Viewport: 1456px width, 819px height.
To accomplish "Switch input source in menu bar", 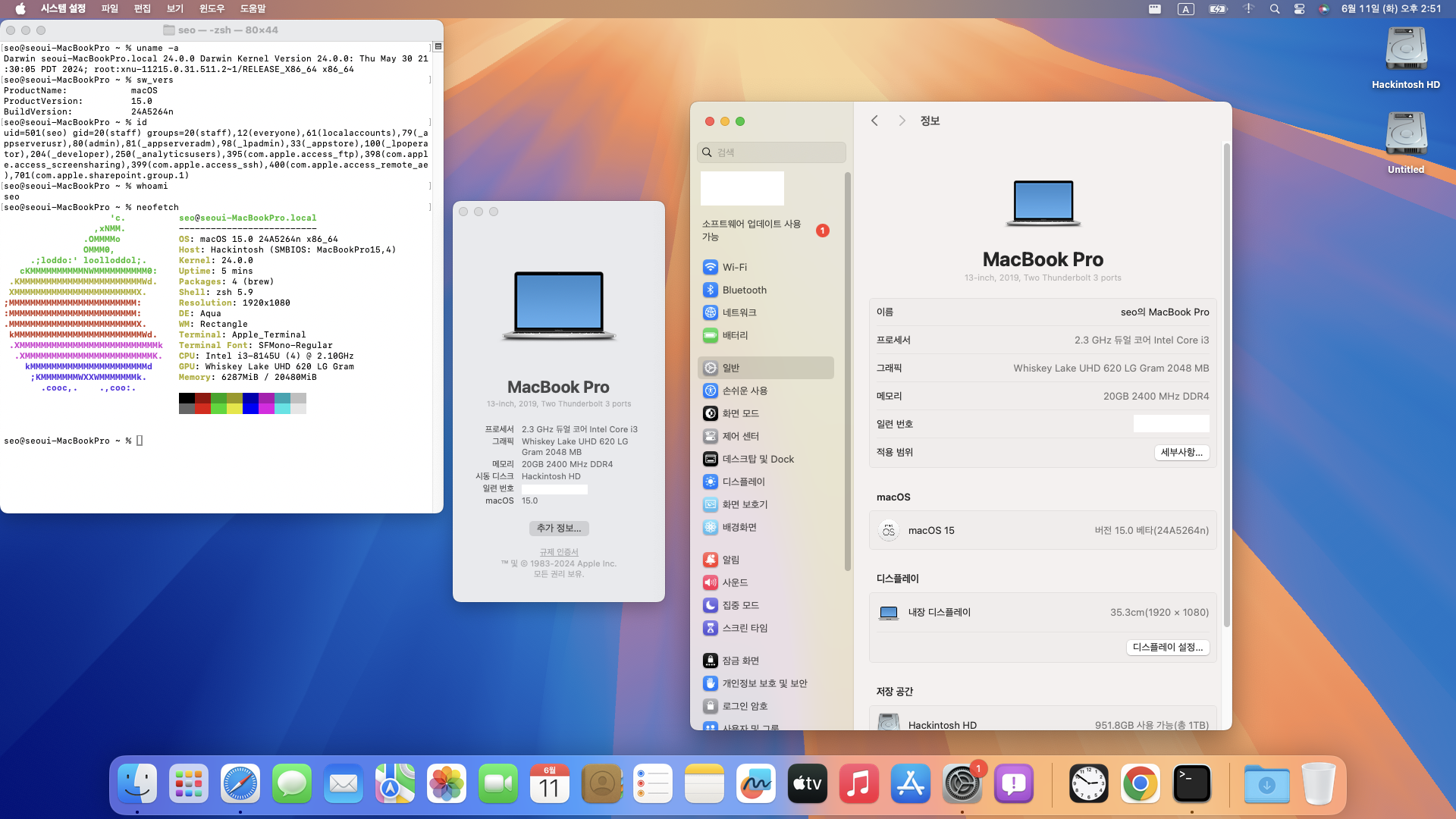I will pyautogui.click(x=1186, y=9).
